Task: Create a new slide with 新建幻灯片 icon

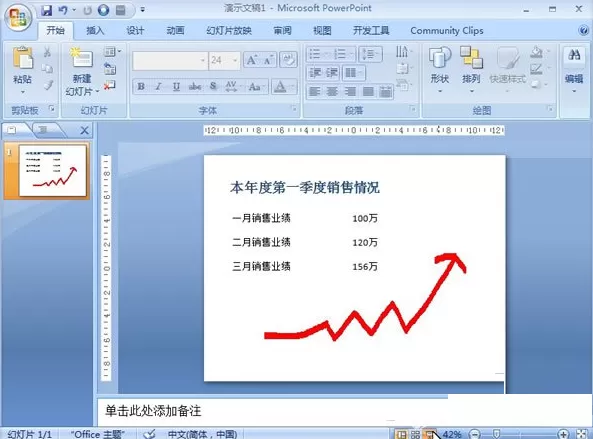Action: pyautogui.click(x=81, y=59)
